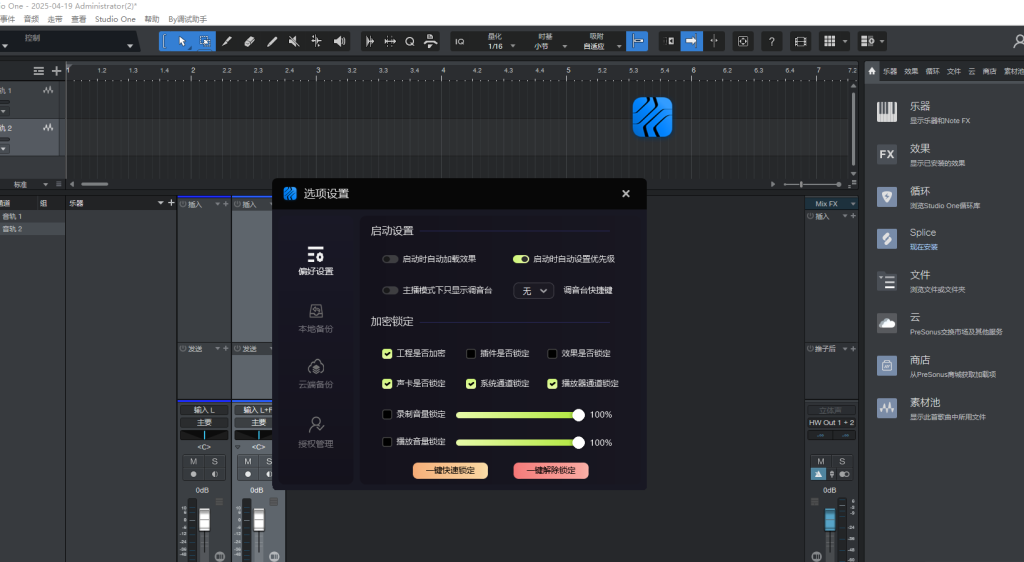Click the macro grid icon
Image resolution: width=1024 pixels, height=562 pixels.
coord(829,41)
